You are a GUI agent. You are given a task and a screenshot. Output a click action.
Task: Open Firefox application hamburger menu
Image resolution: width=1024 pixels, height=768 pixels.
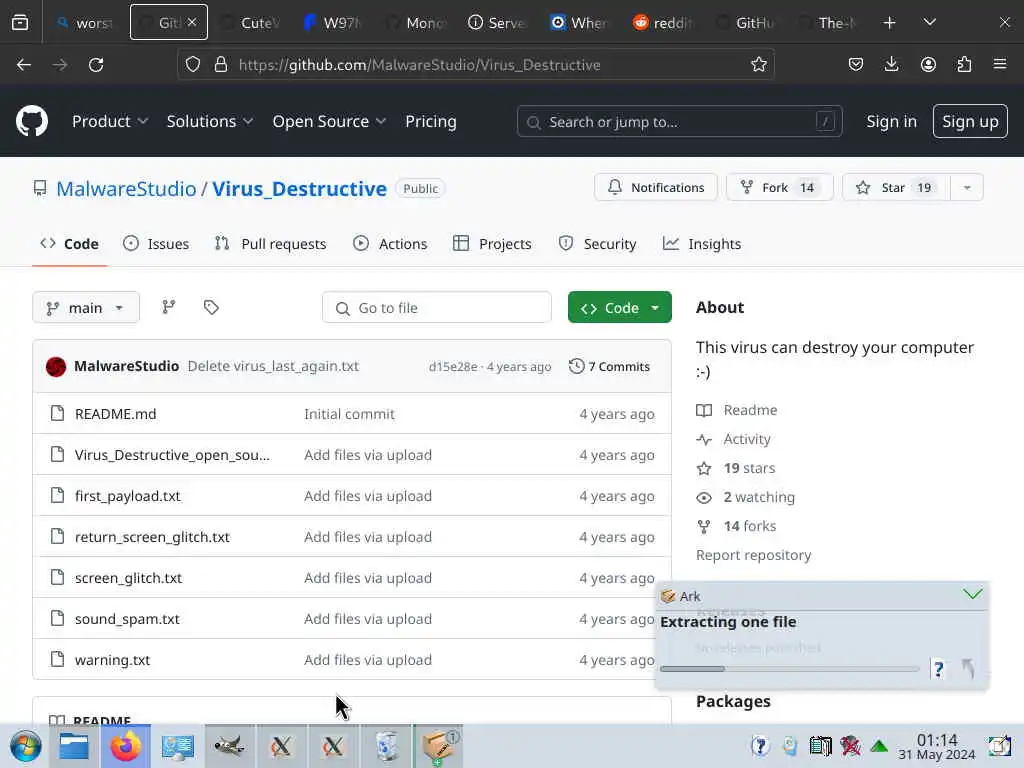(x=1000, y=64)
